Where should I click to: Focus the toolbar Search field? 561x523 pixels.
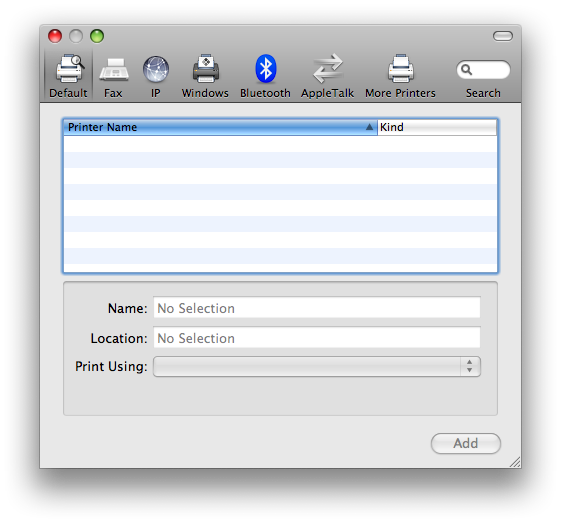pyautogui.click(x=483, y=70)
